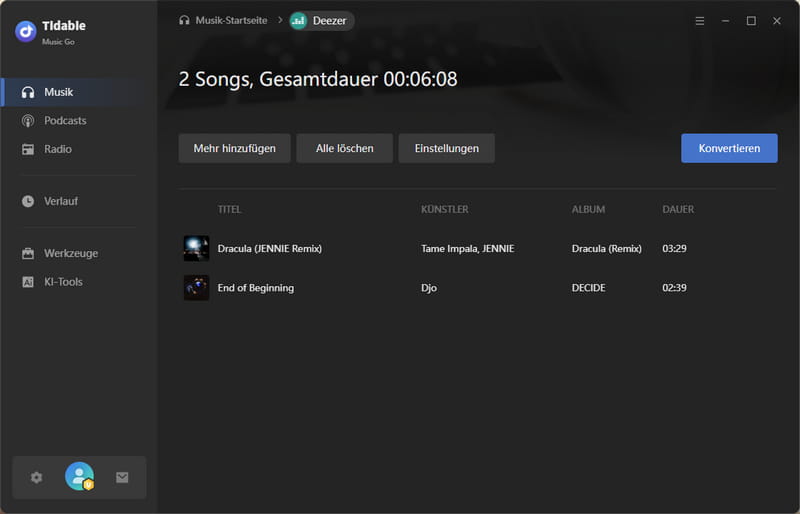This screenshot has height=514, width=800.
Task: Click the 2 Songs, Gesamtdauer heading
Action: [x=318, y=80]
